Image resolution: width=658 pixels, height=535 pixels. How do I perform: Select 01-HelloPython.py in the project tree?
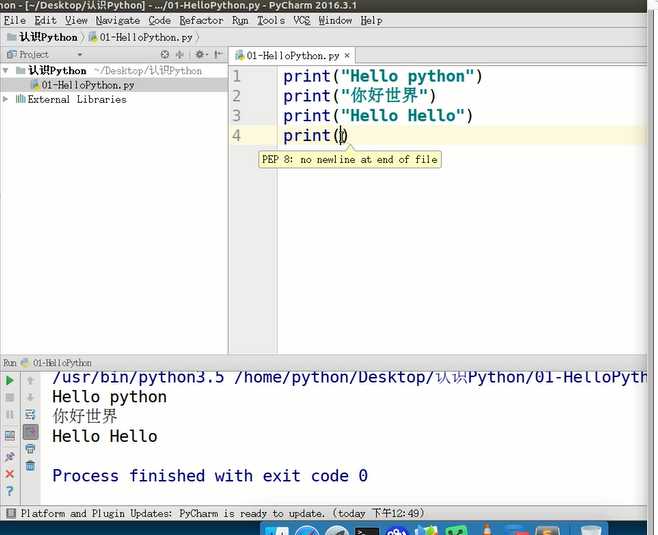87,85
